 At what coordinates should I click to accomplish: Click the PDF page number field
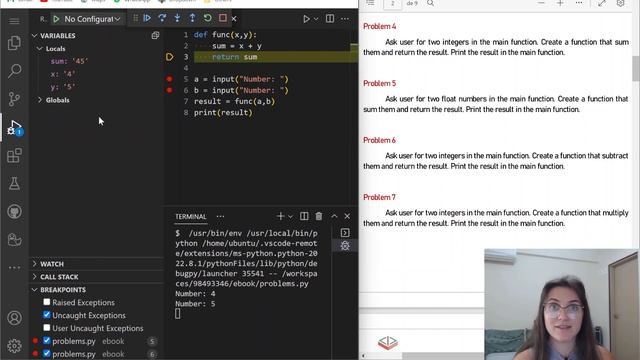pyautogui.click(x=393, y=3)
